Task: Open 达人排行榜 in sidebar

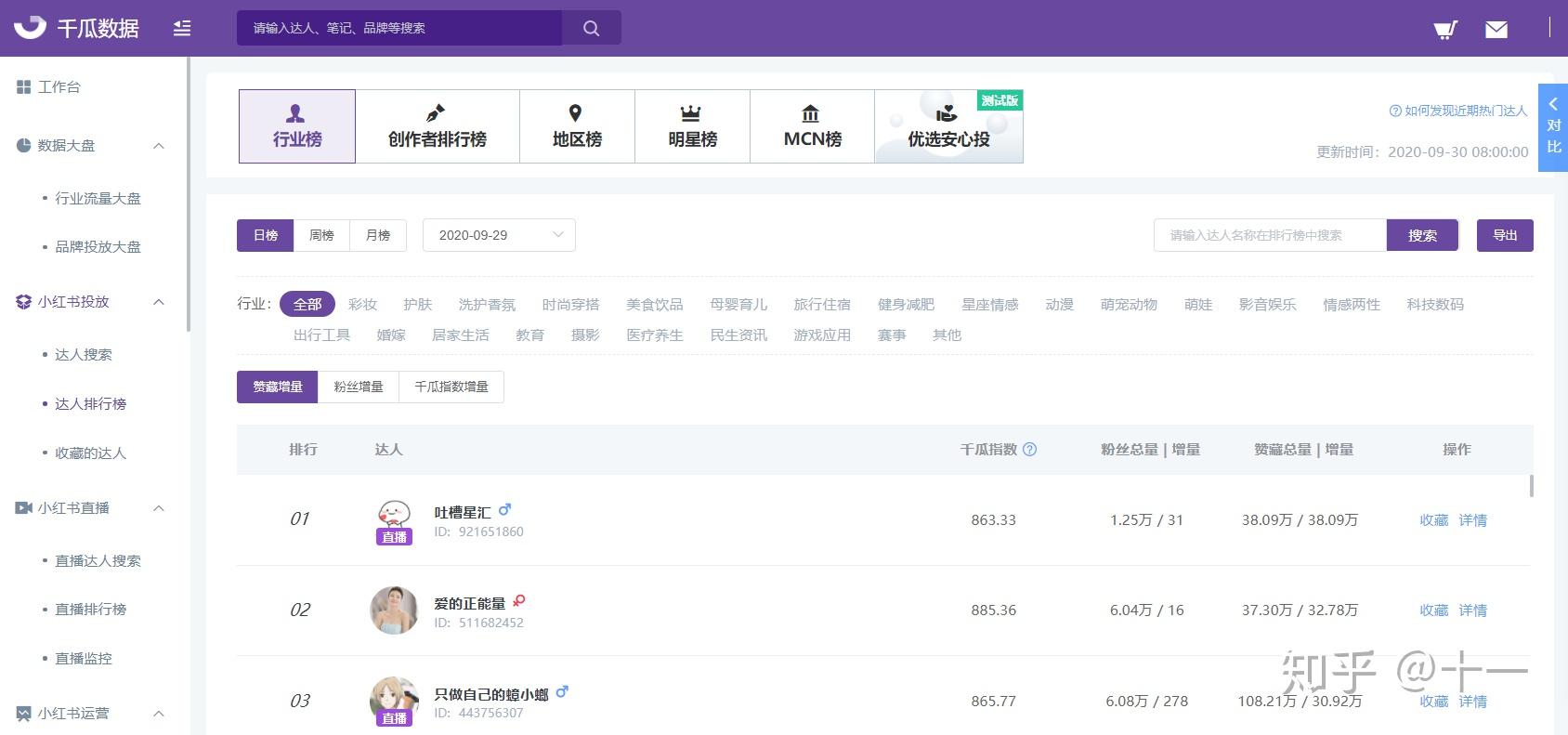Action: [90, 403]
